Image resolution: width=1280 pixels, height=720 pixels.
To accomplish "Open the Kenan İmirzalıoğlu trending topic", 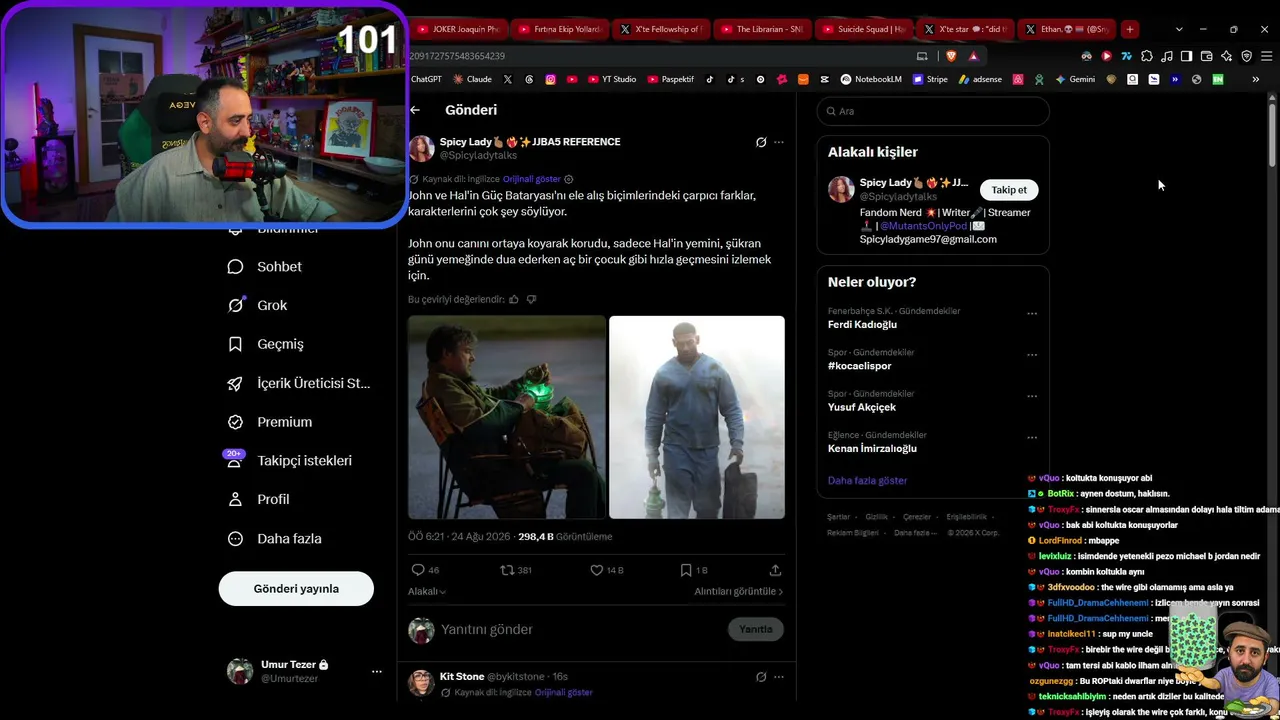I will [x=872, y=449].
